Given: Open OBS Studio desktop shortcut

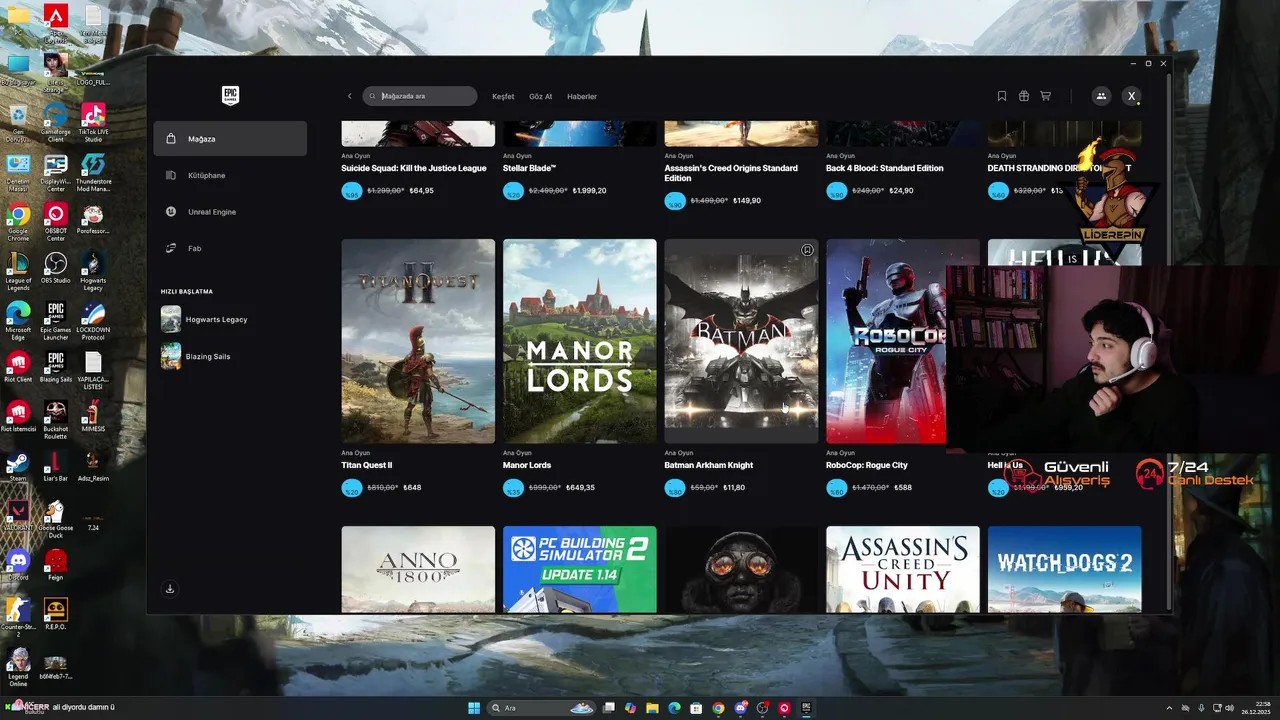Looking at the screenshot, I should tap(56, 268).
